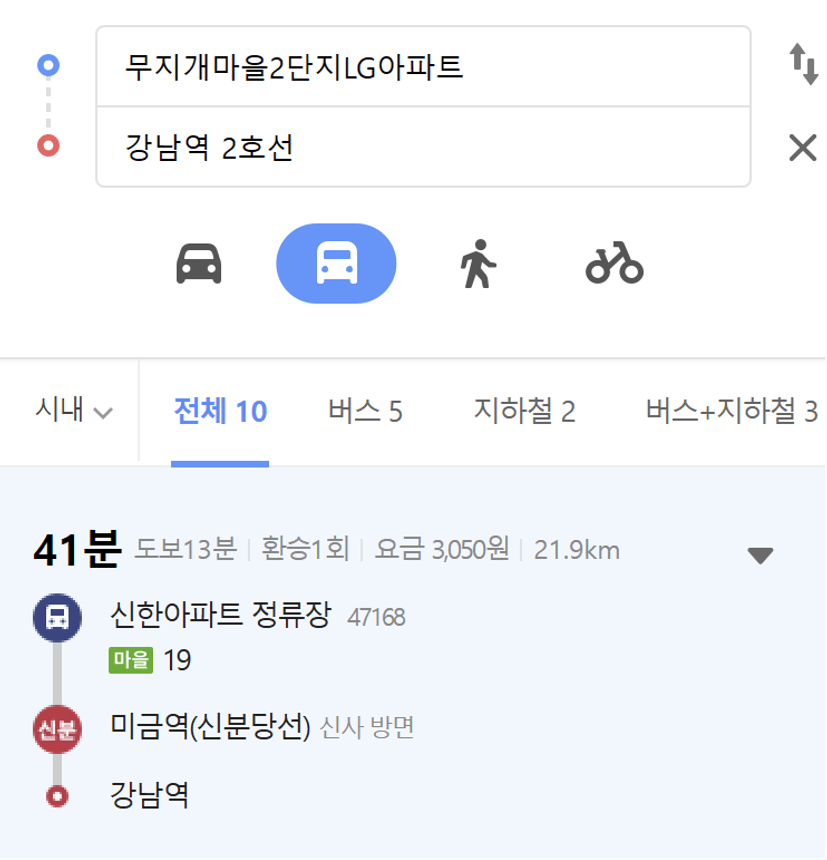Choose walking directions mode
Screen dimensions: 827x860
[478, 264]
